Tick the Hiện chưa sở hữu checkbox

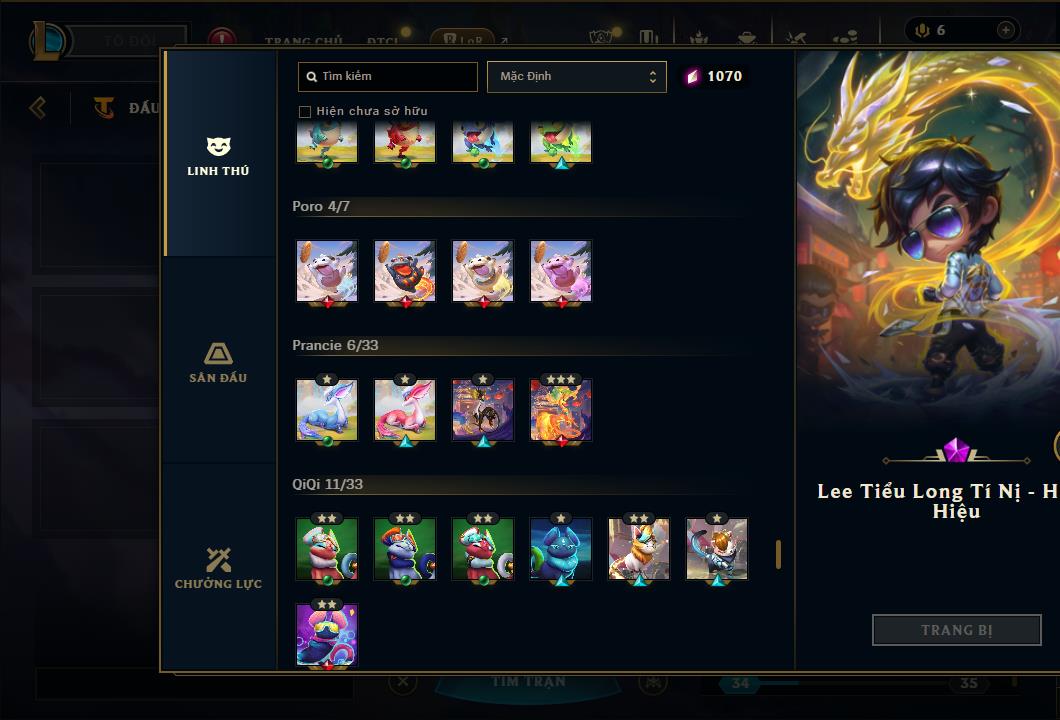pos(305,112)
